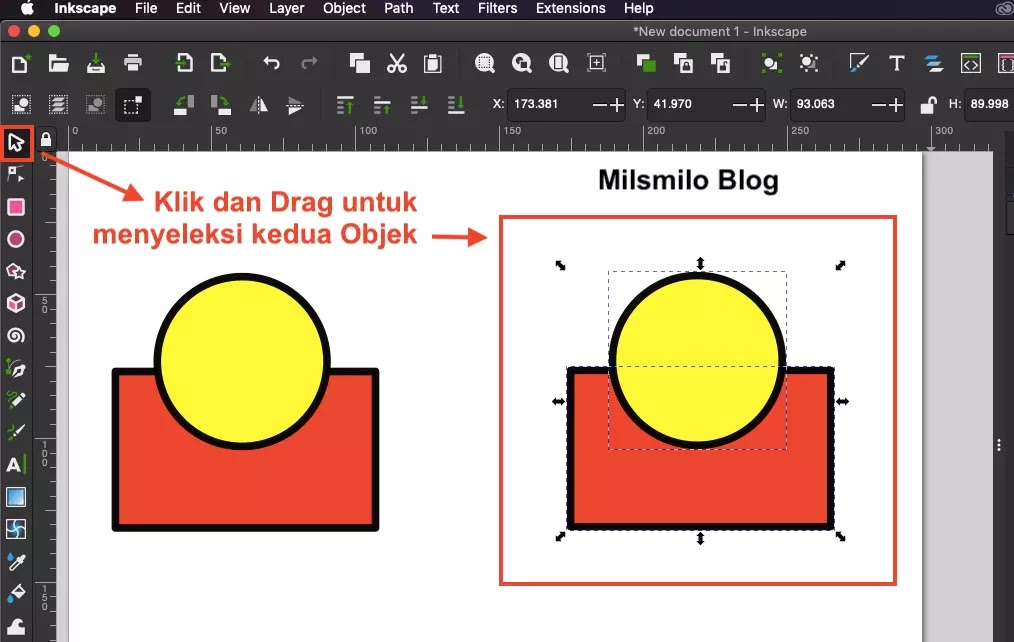Open Text and Font dialog icon
The height and width of the screenshot is (642, 1014).
[x=896, y=63]
